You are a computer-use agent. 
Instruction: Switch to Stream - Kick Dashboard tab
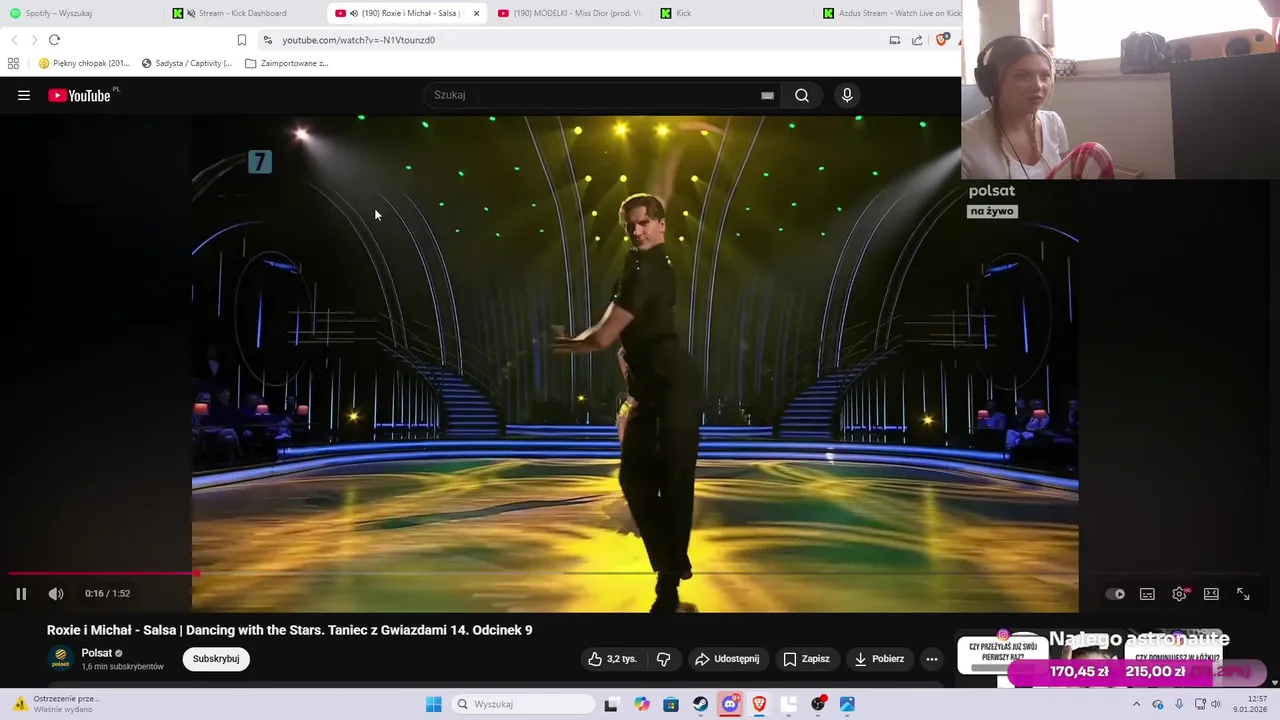(x=245, y=13)
